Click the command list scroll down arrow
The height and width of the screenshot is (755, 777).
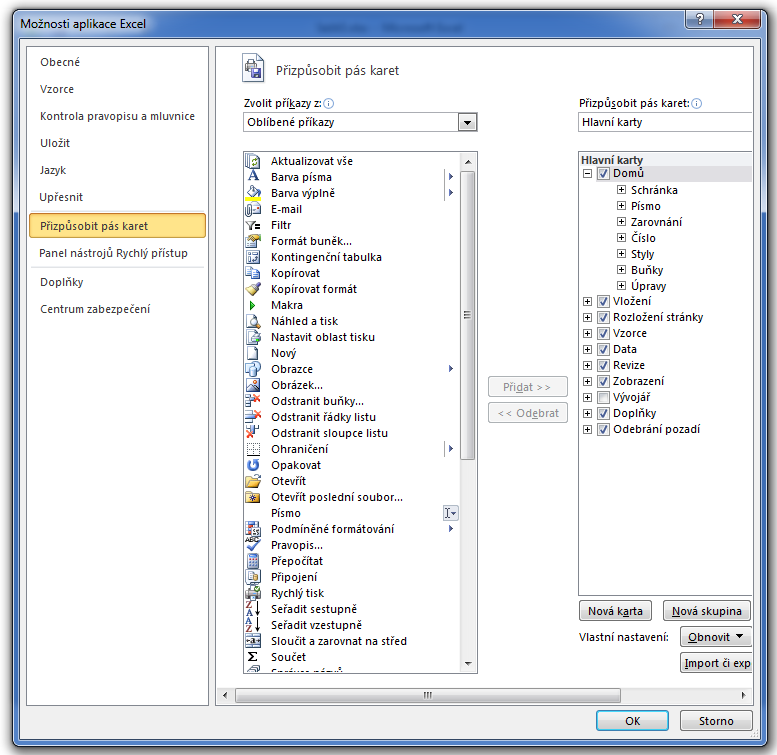point(468,664)
